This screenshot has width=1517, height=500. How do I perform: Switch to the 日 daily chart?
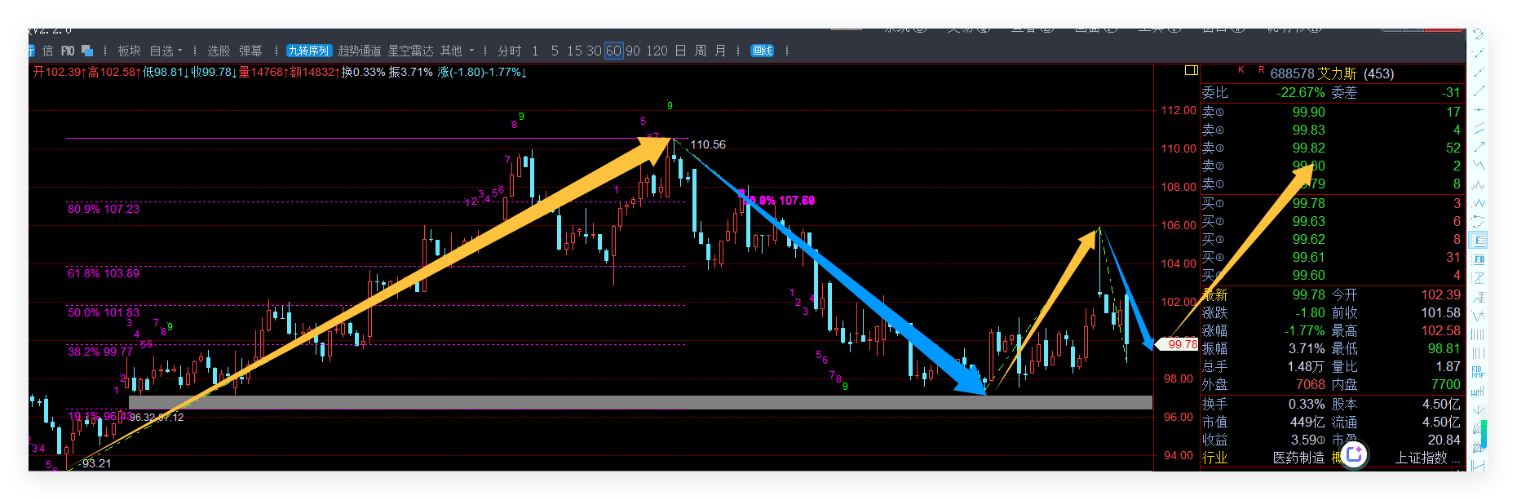pyautogui.click(x=680, y=51)
